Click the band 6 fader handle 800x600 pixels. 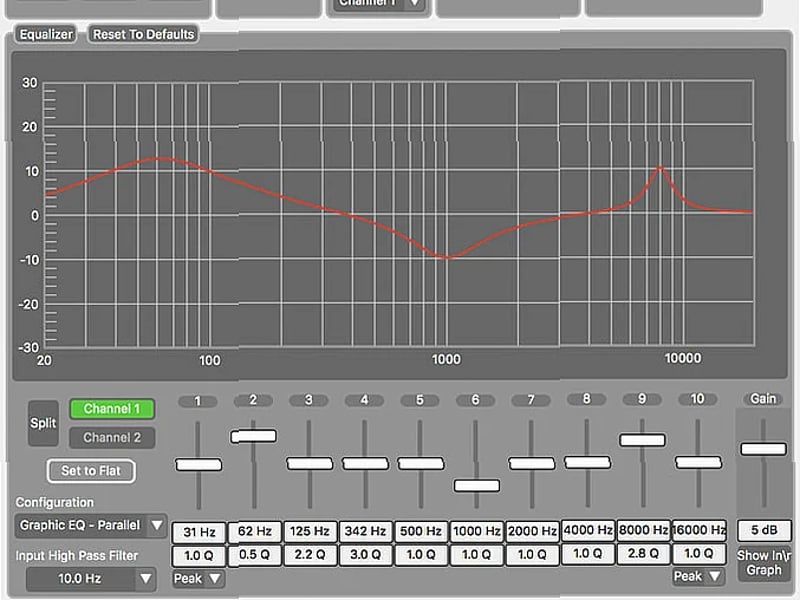(475, 485)
